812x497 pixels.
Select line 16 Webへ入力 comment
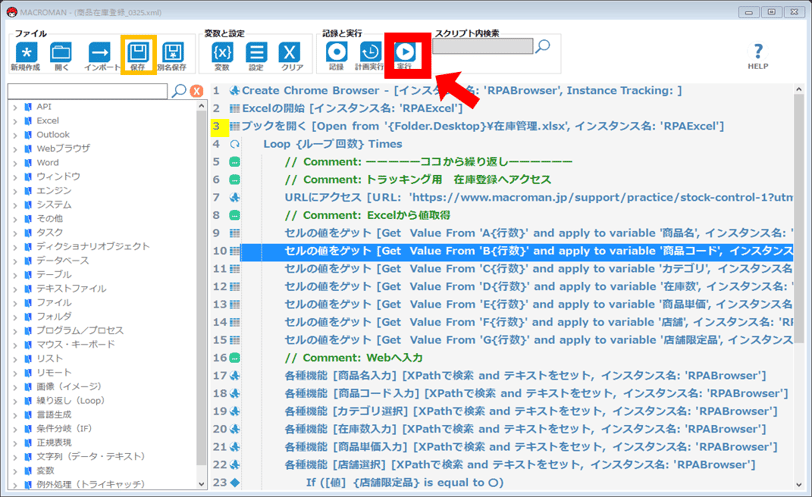tap(354, 358)
